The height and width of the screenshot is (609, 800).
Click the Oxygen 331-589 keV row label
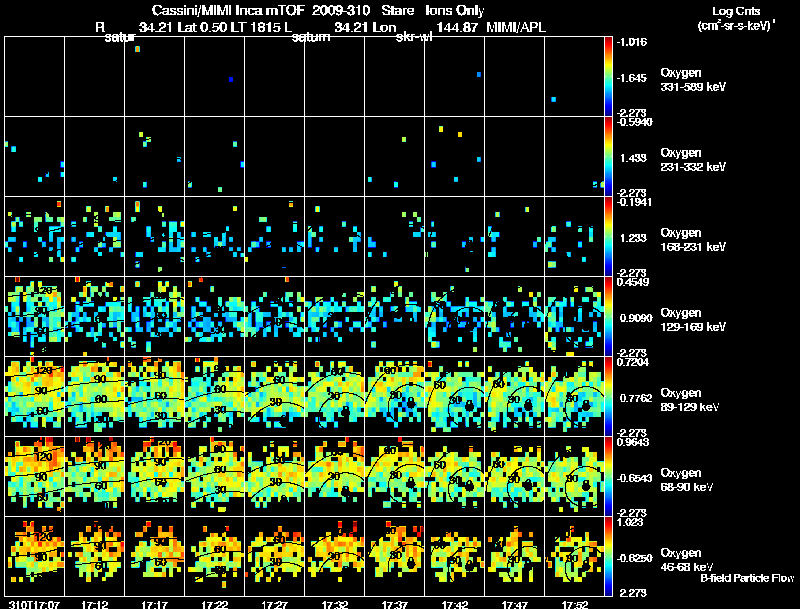point(693,80)
